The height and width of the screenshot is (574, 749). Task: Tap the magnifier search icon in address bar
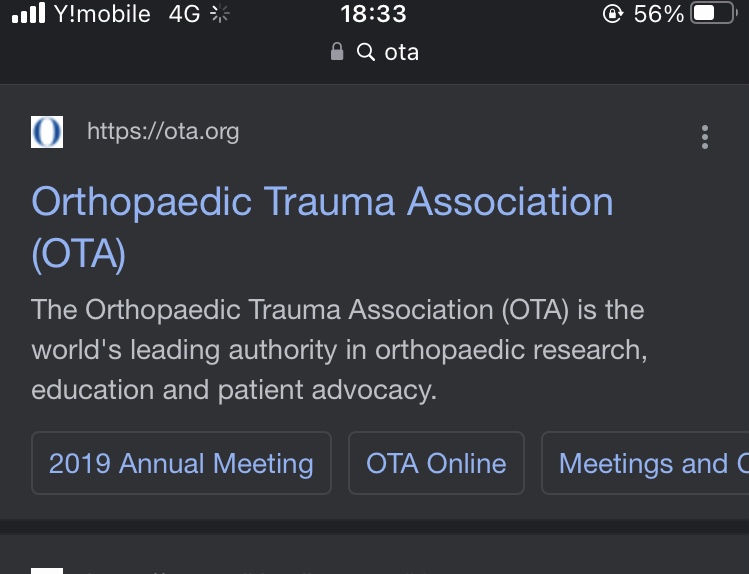[366, 52]
